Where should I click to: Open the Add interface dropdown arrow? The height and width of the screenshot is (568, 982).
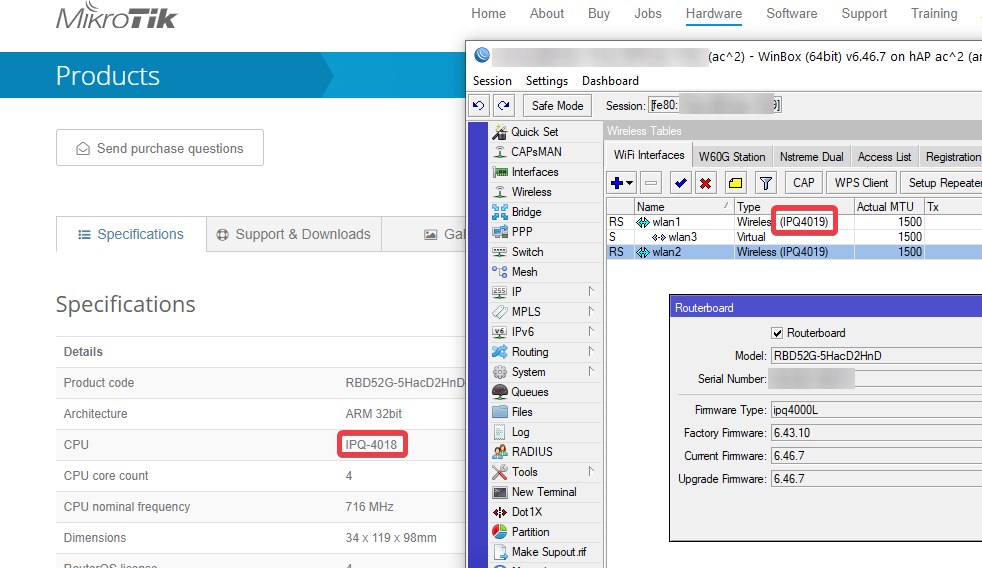click(x=629, y=183)
